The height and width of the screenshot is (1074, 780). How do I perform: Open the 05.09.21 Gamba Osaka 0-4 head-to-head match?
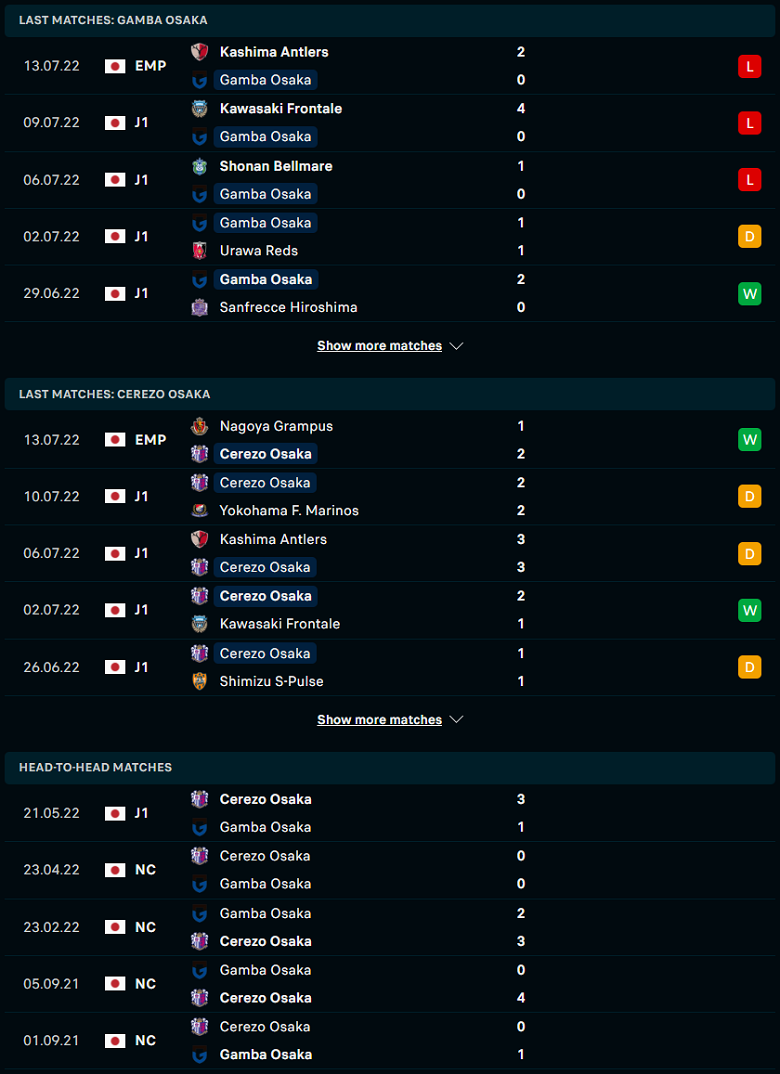pyautogui.click(x=390, y=984)
